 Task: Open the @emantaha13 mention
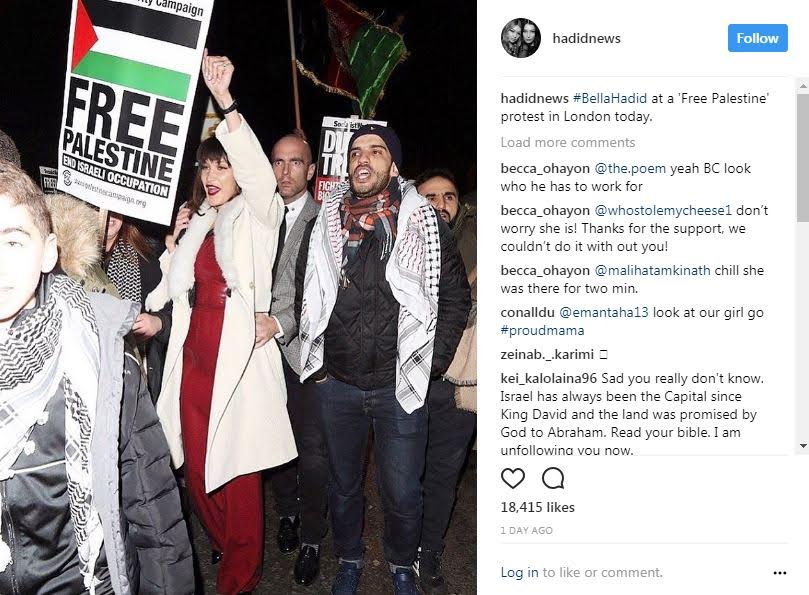coord(604,312)
